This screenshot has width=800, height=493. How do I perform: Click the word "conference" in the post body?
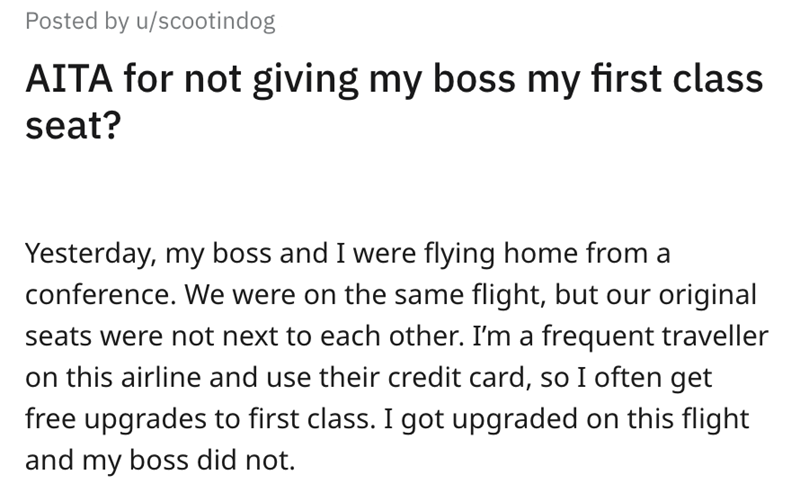(x=88, y=298)
